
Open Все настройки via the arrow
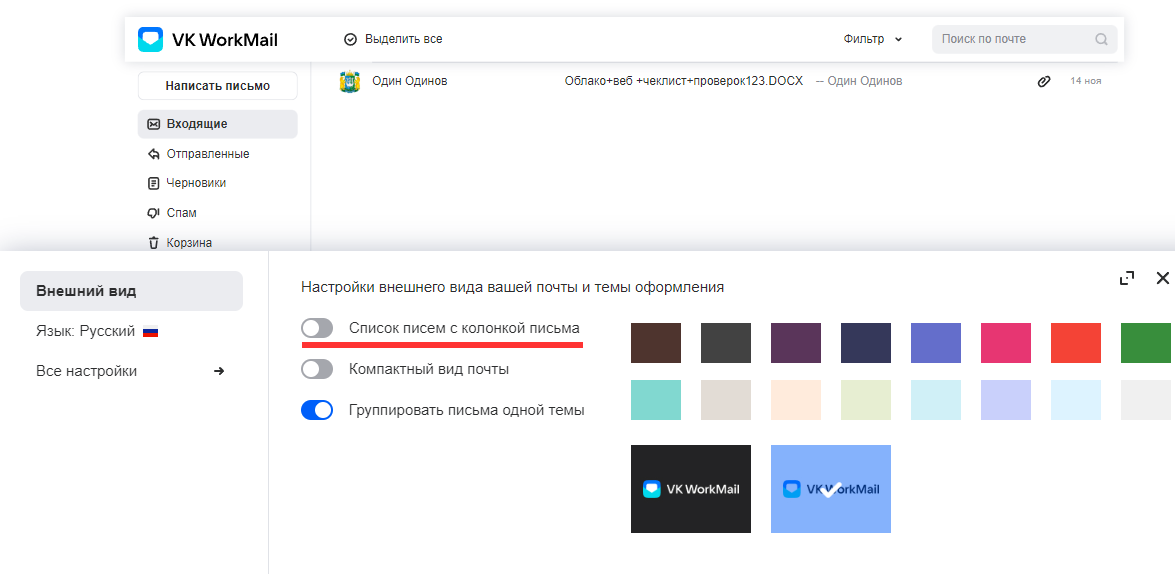219,371
